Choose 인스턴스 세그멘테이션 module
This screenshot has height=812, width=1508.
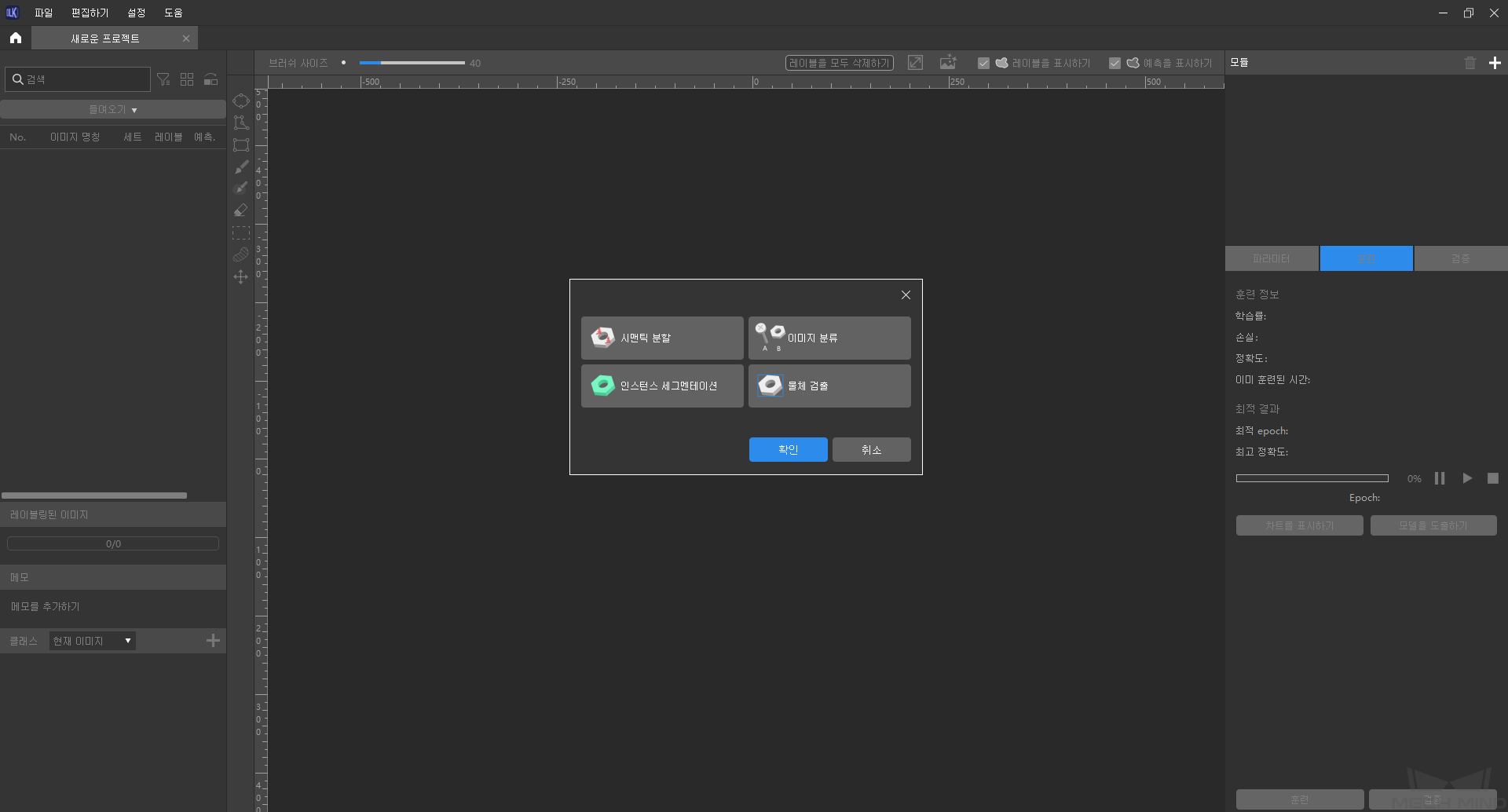click(x=662, y=386)
